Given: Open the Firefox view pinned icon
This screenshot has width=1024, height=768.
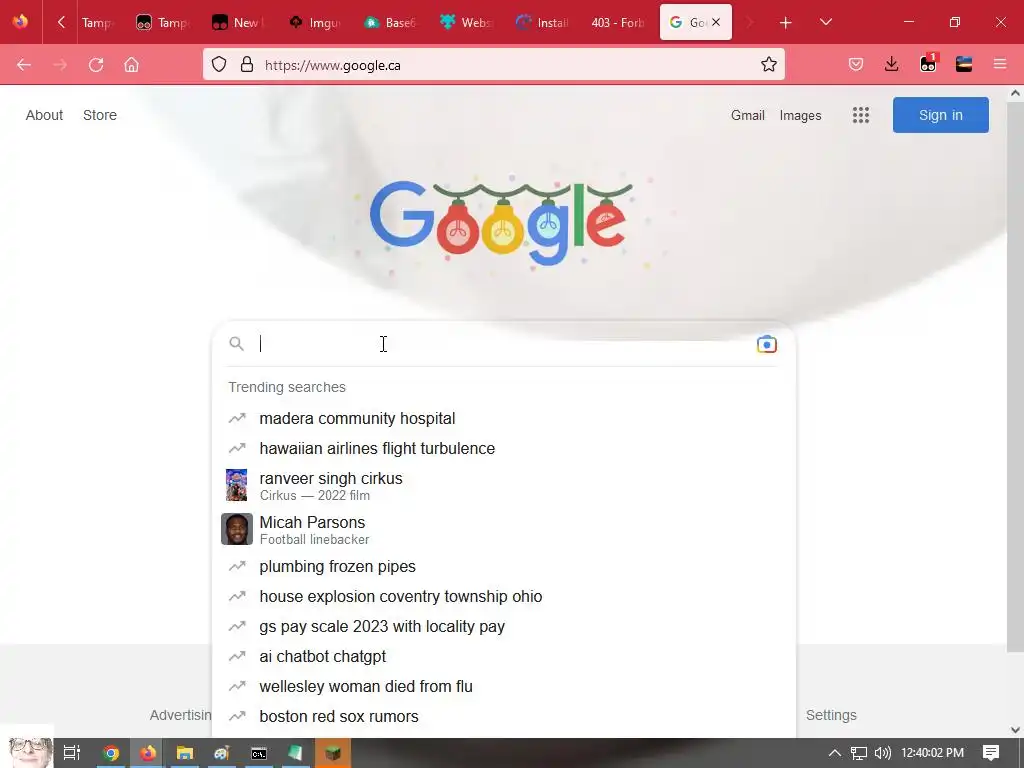Looking at the screenshot, I should tap(20, 22).
